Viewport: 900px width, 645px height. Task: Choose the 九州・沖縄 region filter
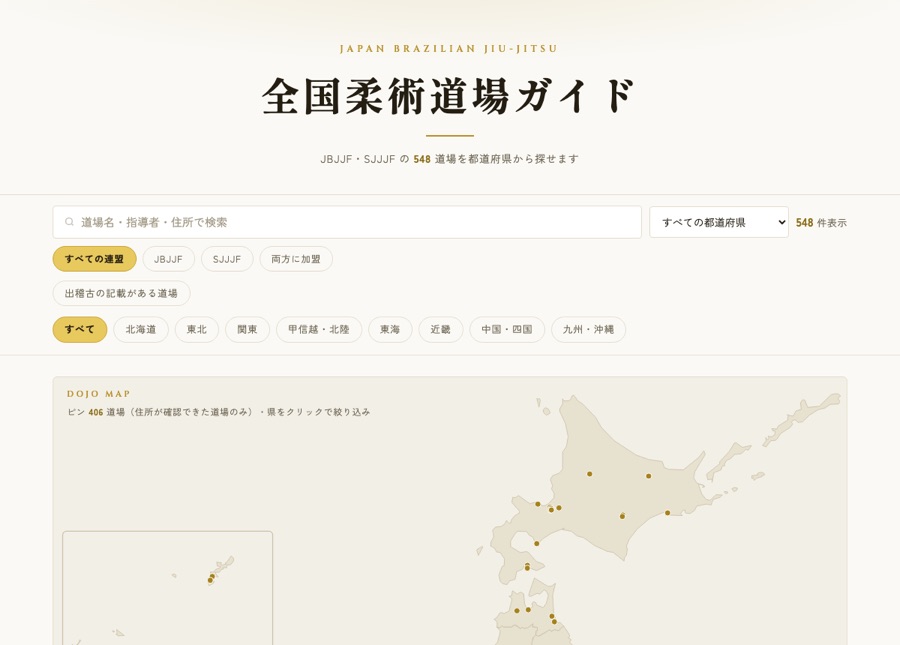[x=588, y=329]
